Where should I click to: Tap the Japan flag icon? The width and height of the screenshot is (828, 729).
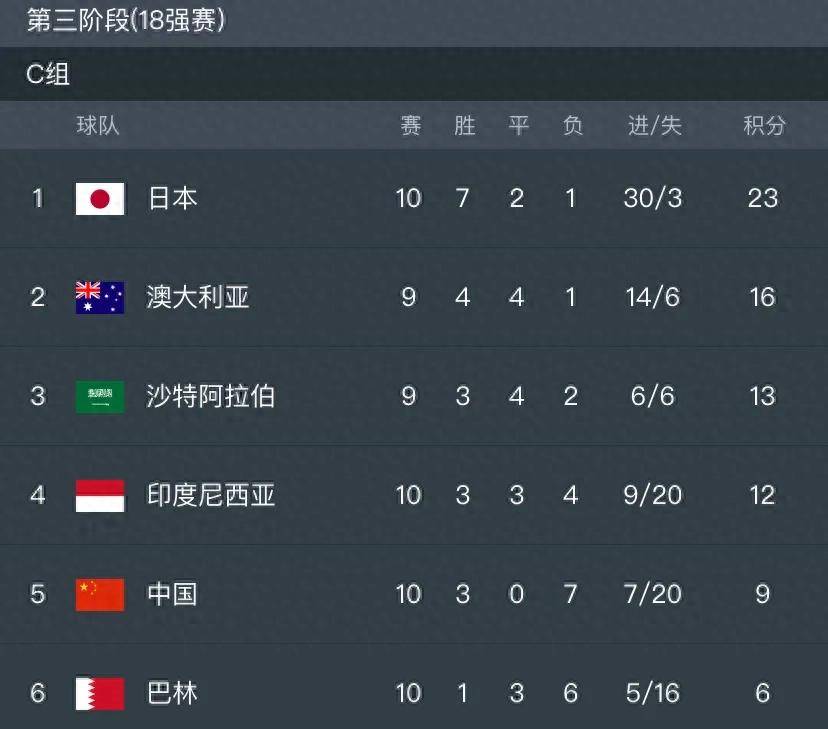[x=100, y=199]
